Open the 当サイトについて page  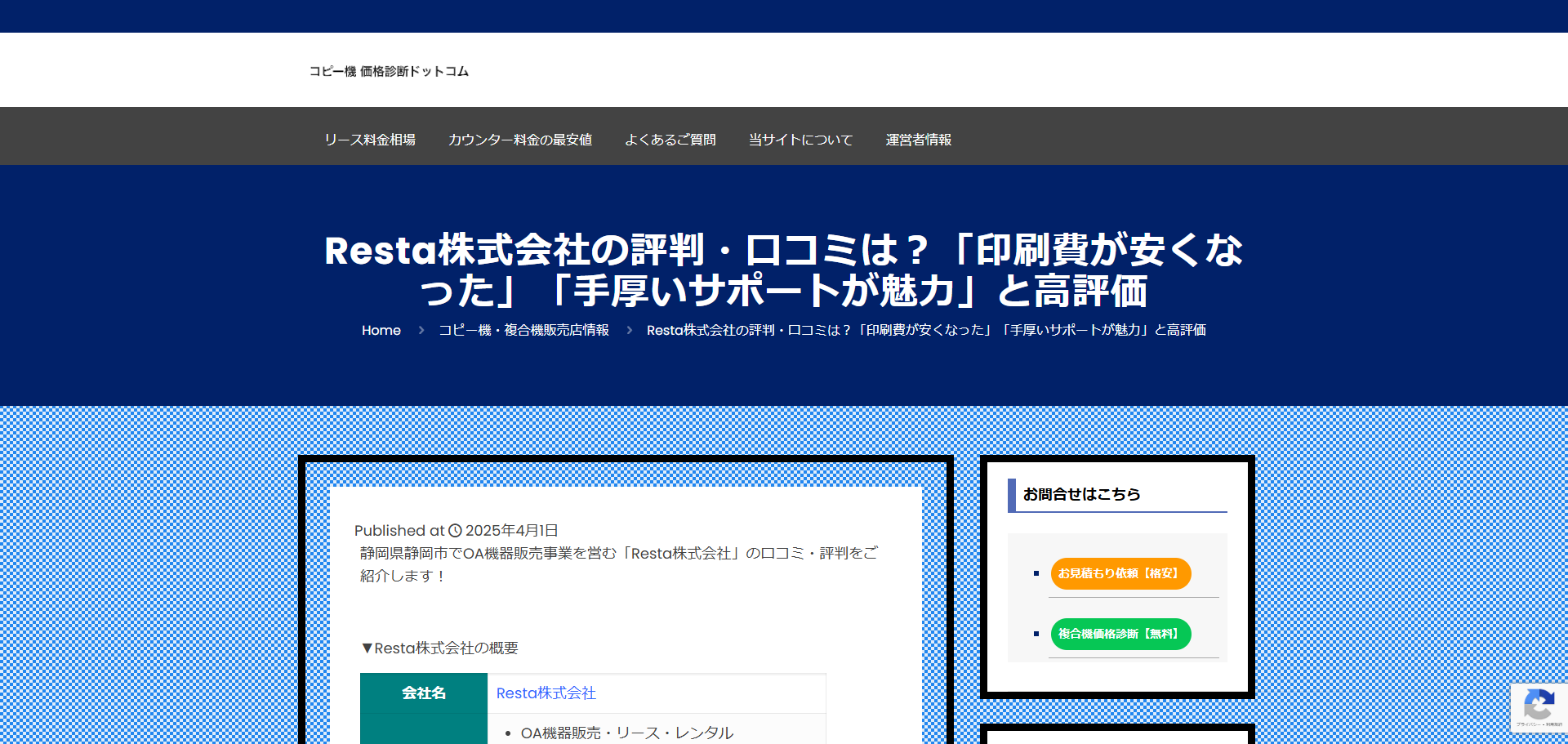[800, 140]
